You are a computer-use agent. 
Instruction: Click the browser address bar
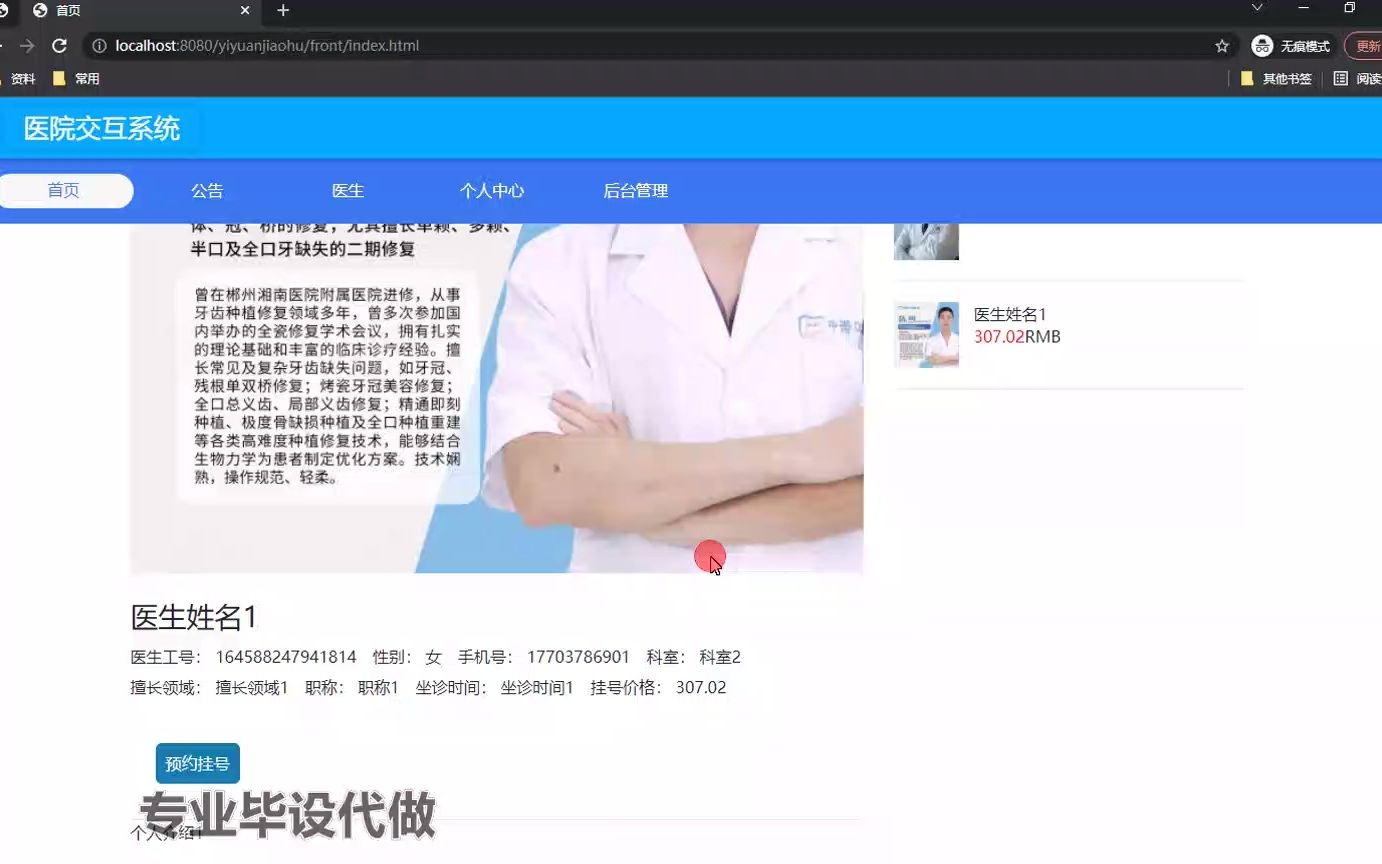(x=600, y=45)
